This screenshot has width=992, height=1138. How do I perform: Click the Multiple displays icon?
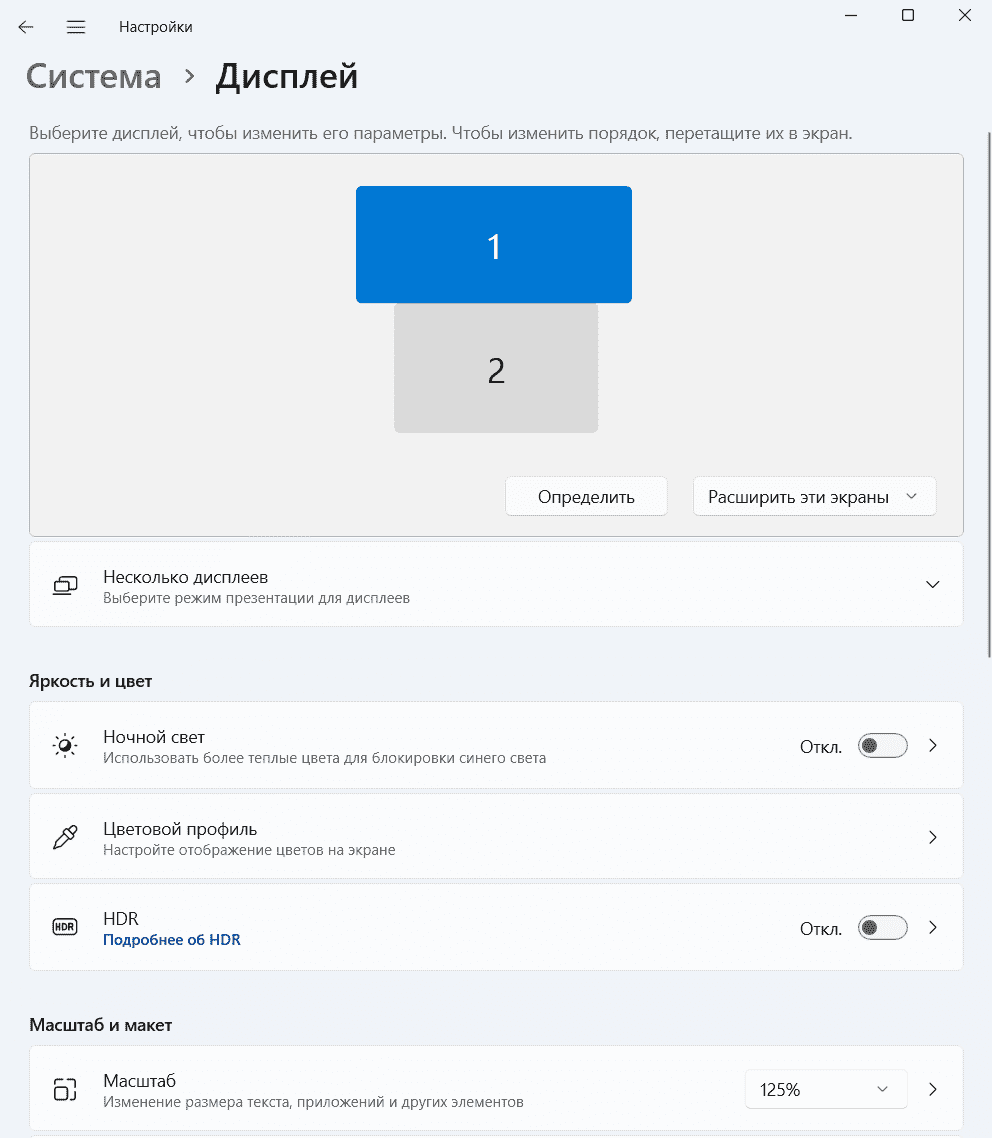[x=65, y=585]
